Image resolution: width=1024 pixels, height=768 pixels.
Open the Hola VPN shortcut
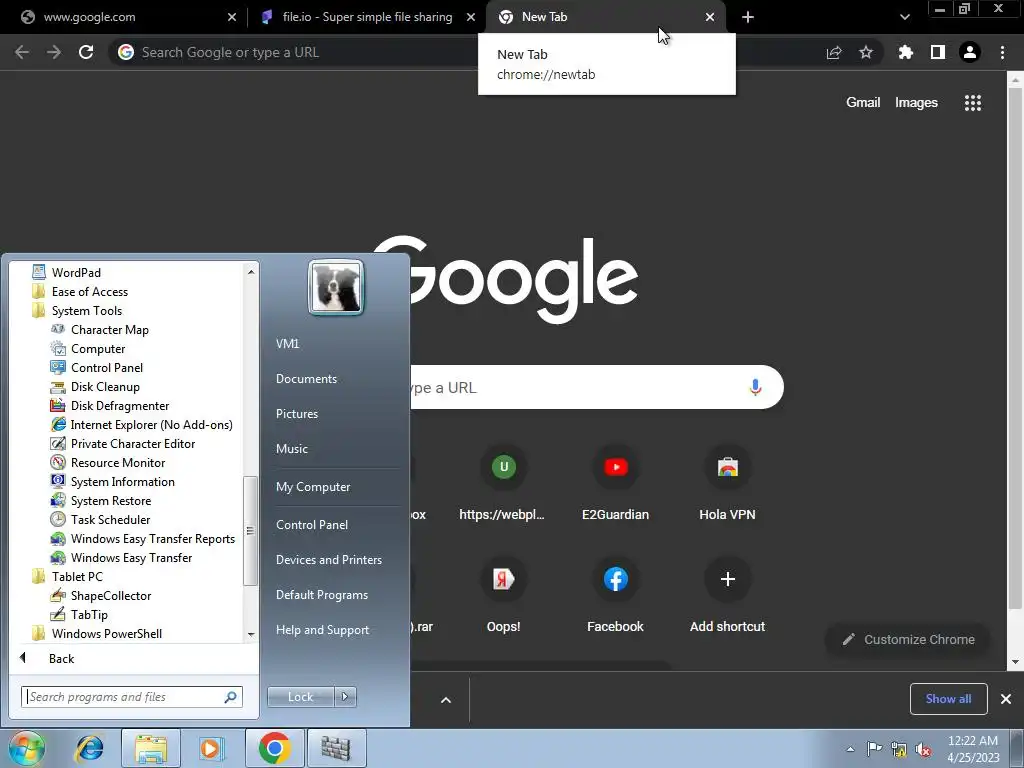(728, 485)
